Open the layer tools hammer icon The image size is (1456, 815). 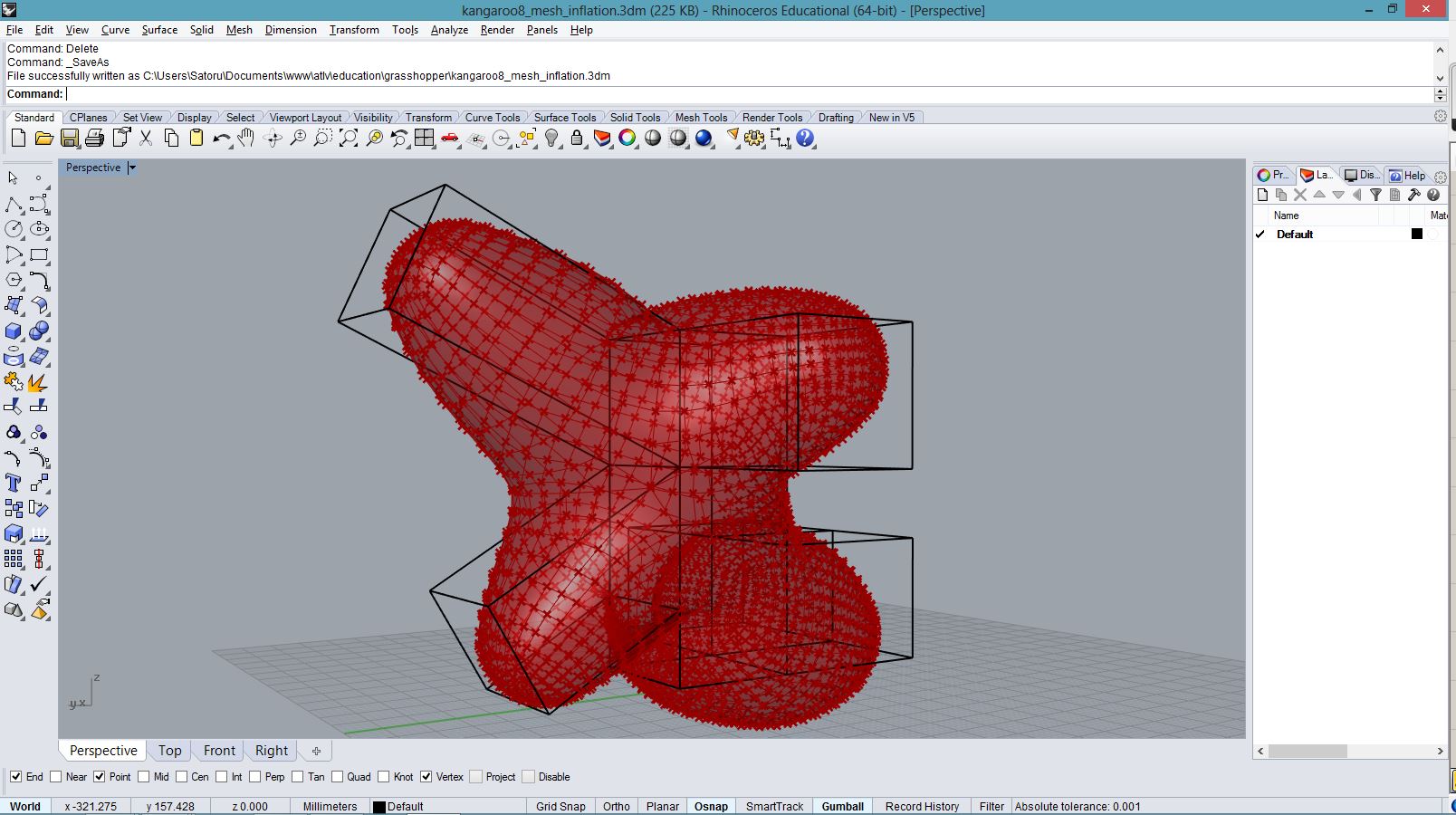[x=1413, y=195]
